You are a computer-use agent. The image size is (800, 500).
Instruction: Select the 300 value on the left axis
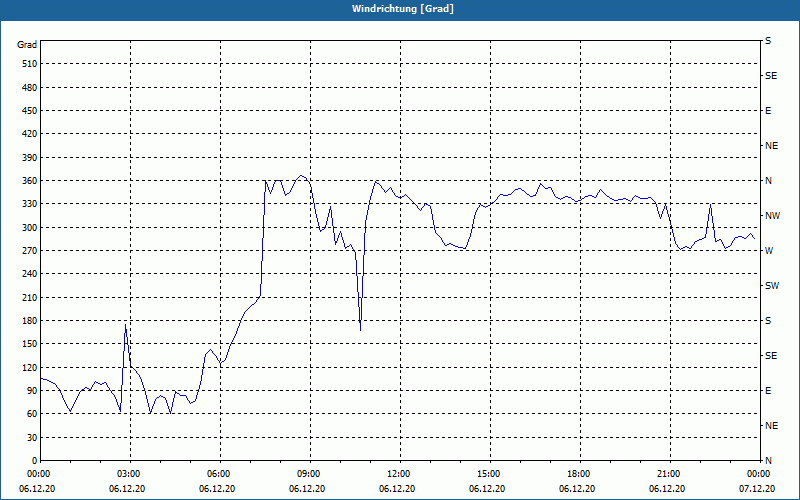point(30,228)
